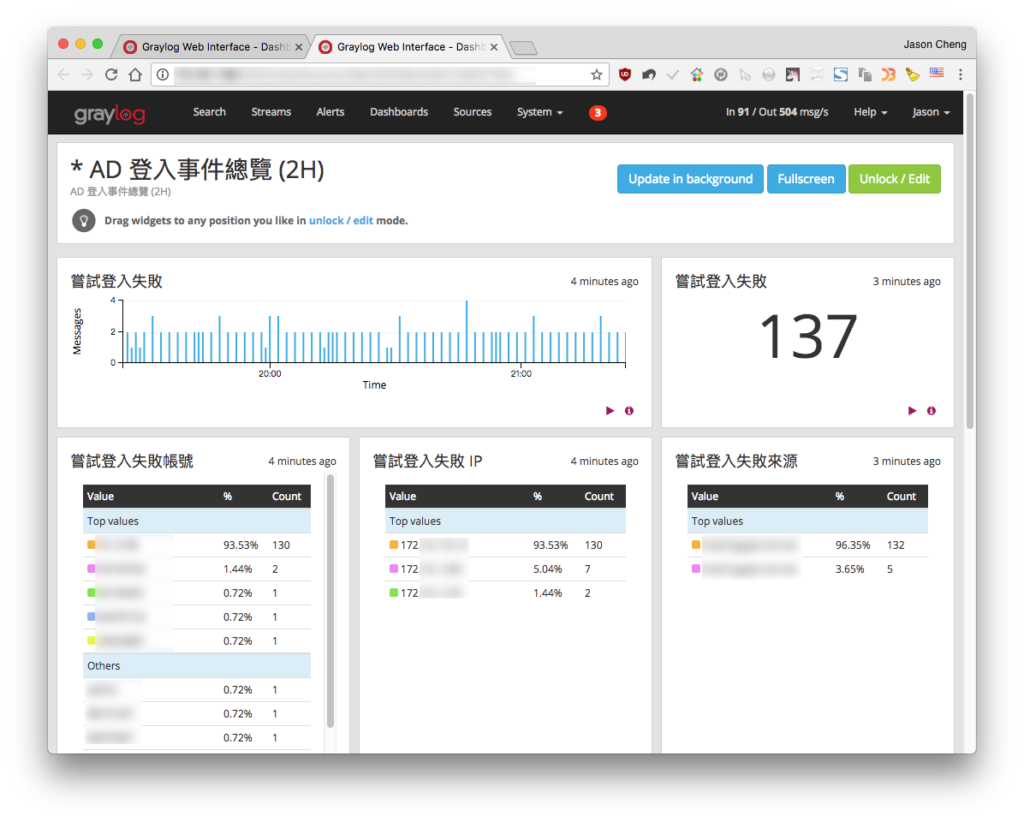Open the Sources page
The width and height of the screenshot is (1024, 822).
pyautogui.click(x=472, y=112)
